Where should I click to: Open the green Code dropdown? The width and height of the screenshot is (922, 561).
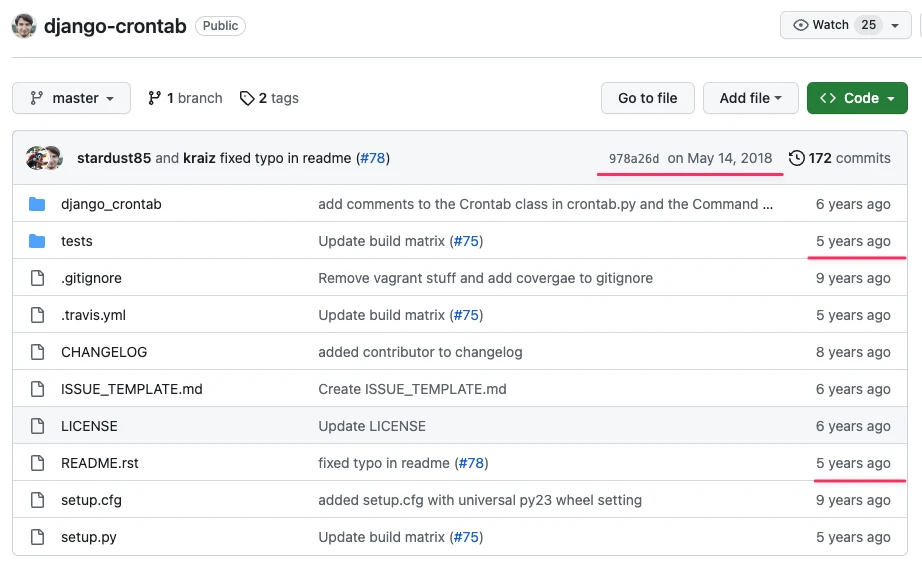point(857,98)
